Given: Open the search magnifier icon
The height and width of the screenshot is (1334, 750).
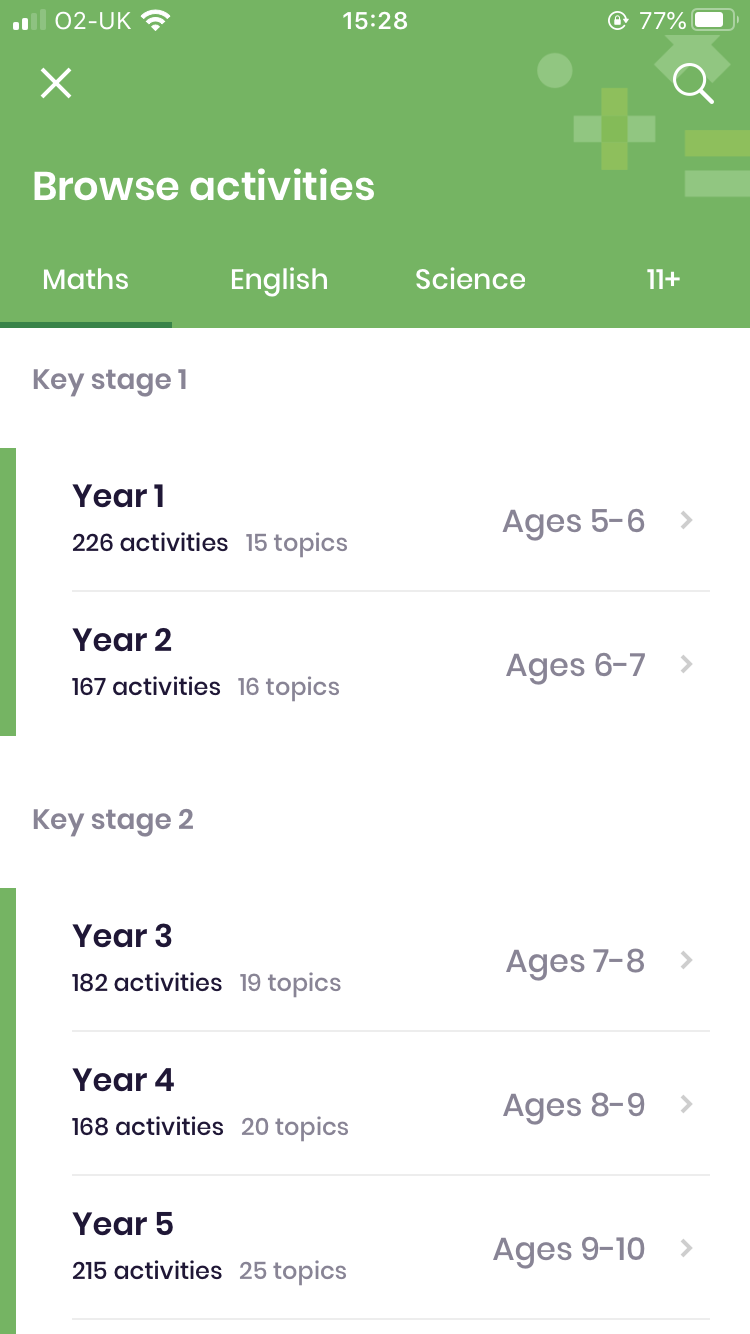Looking at the screenshot, I should (693, 84).
